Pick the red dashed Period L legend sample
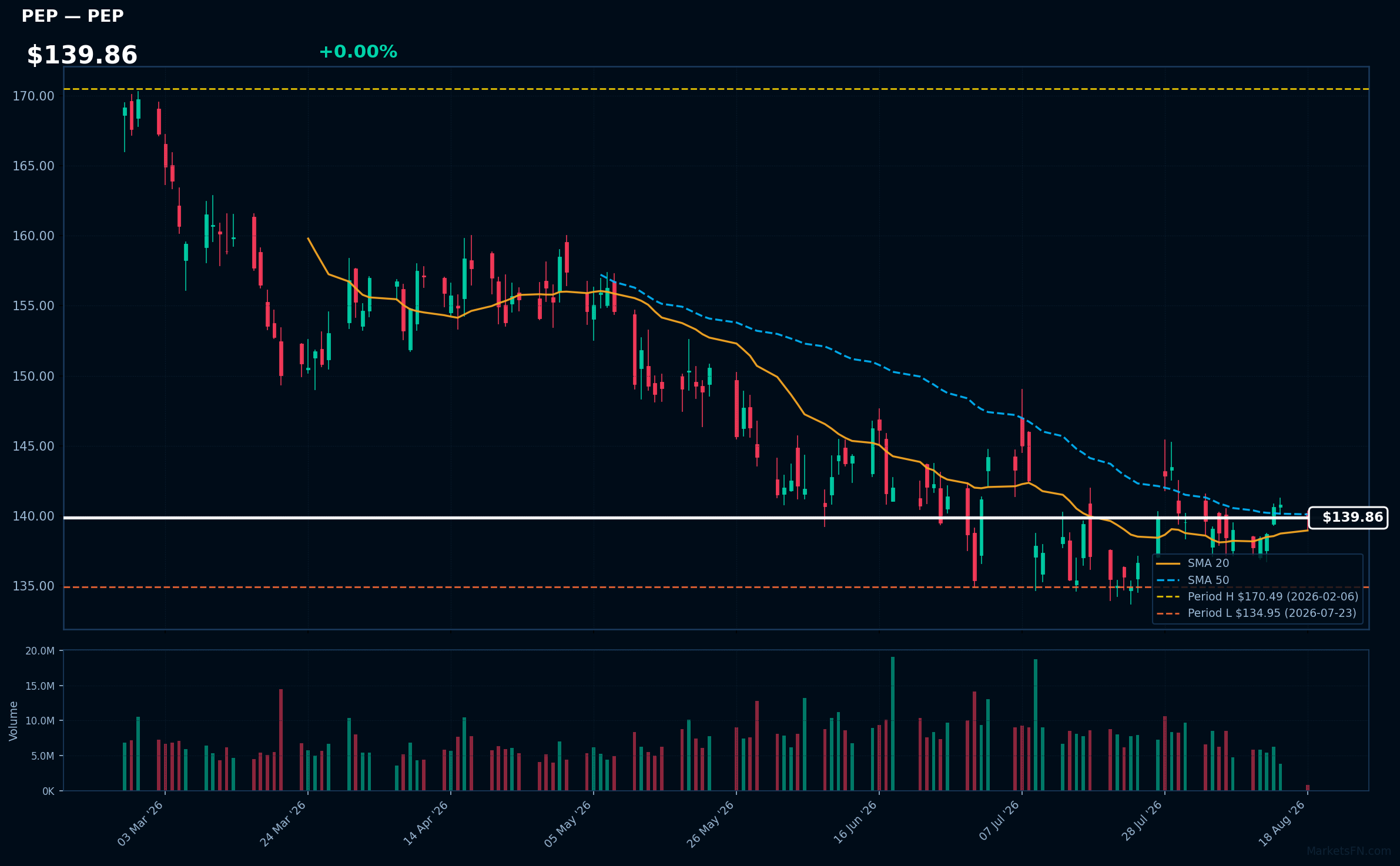 click(1168, 613)
